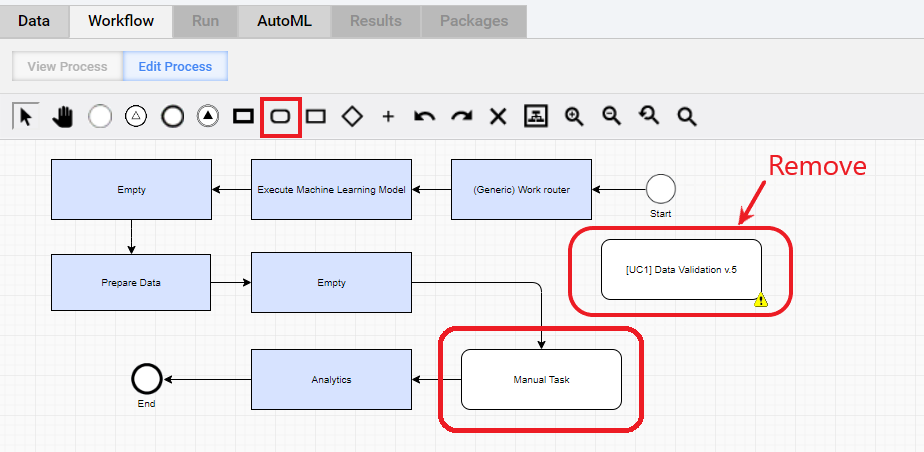Redo the last undone edit

coord(461,117)
